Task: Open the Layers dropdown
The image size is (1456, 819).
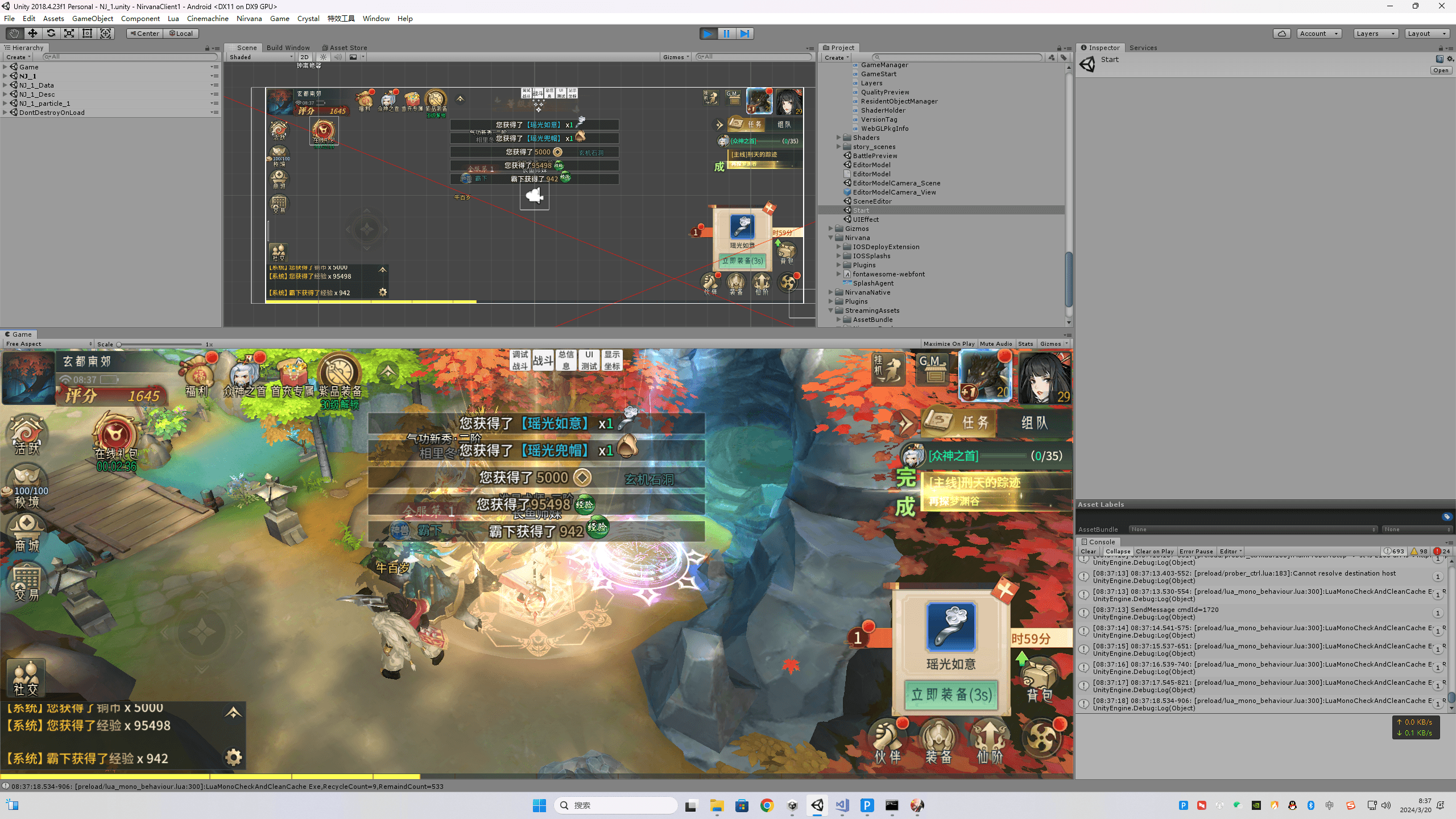Action: 1375,34
